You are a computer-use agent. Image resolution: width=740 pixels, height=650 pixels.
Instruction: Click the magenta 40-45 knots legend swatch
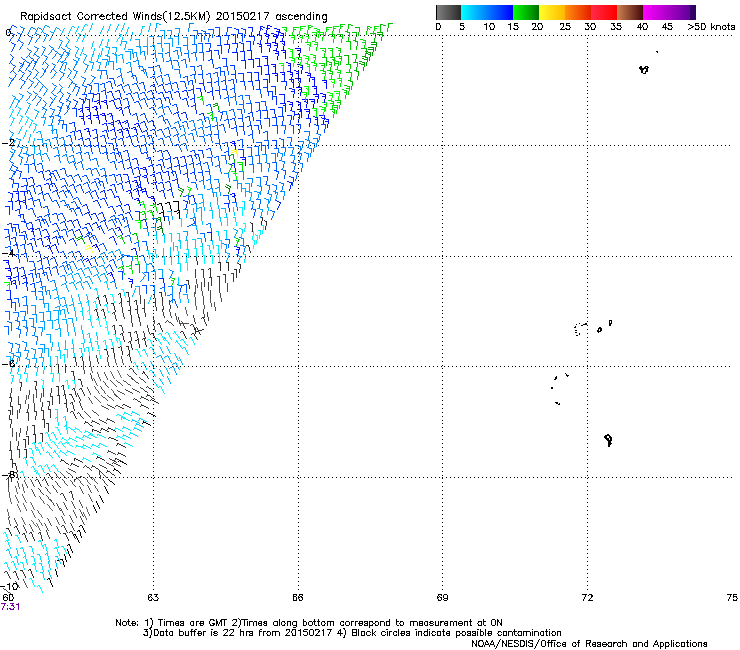(x=656, y=12)
